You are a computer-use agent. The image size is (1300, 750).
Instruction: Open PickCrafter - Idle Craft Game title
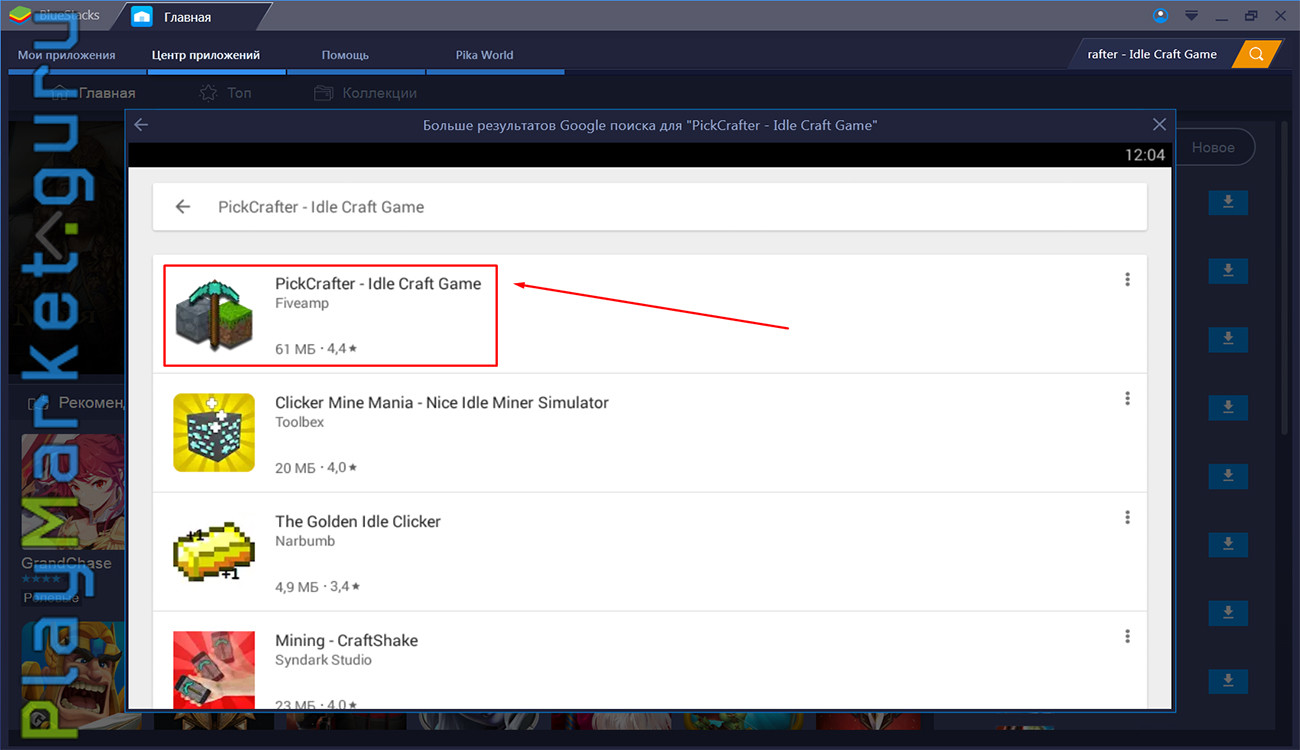coord(378,284)
